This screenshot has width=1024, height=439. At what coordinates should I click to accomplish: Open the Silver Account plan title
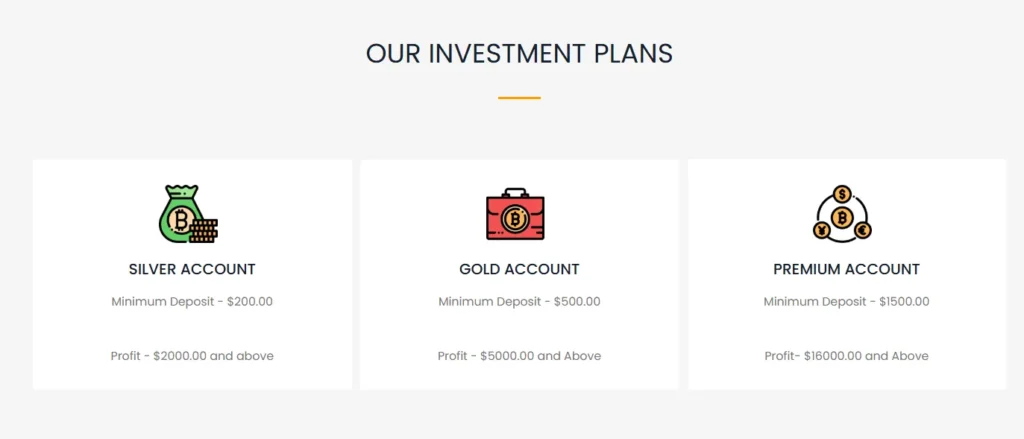192,269
